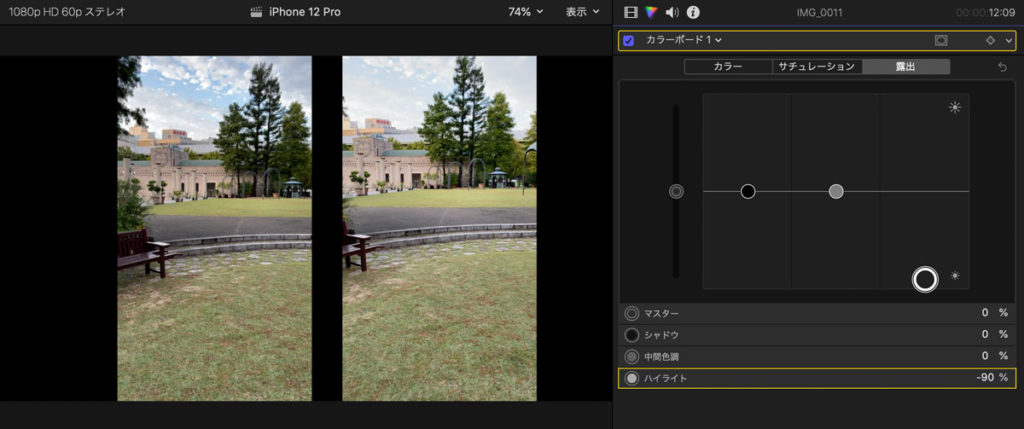
Task: Switch to the 露出 tab
Action: click(x=906, y=67)
